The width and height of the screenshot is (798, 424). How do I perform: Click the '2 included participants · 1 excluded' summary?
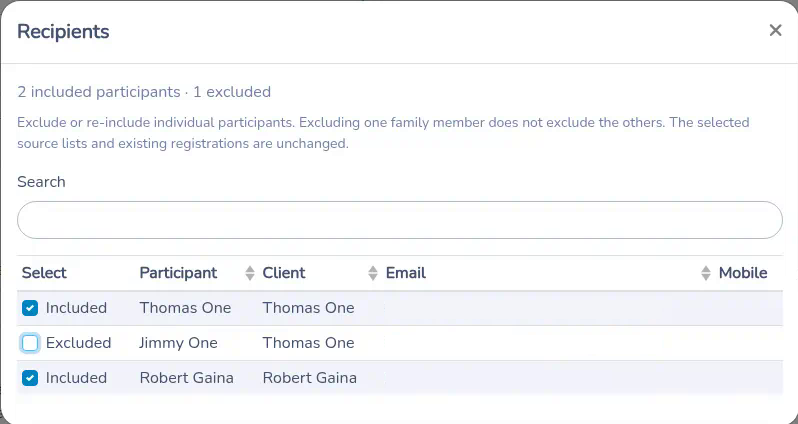pos(144,92)
